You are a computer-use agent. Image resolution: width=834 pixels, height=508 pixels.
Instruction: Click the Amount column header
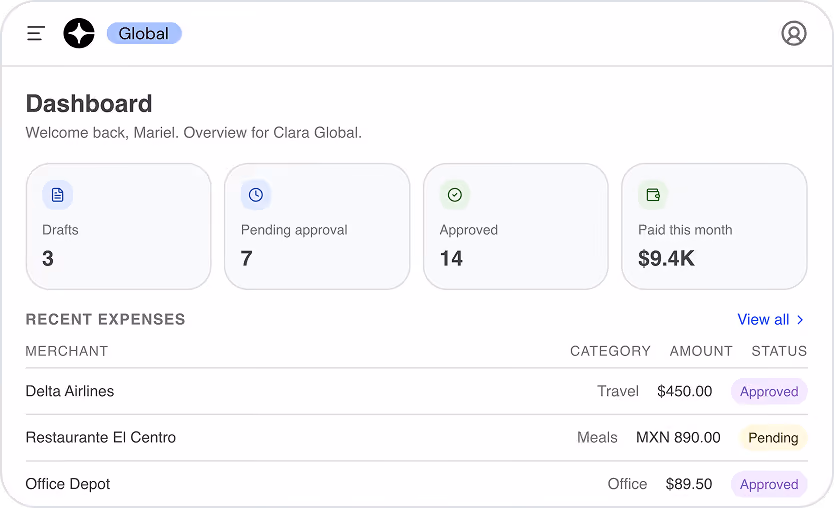pyautogui.click(x=700, y=351)
